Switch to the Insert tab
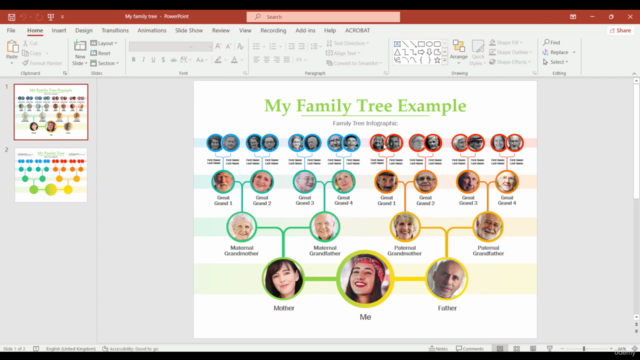The height and width of the screenshot is (360, 640). [x=59, y=30]
